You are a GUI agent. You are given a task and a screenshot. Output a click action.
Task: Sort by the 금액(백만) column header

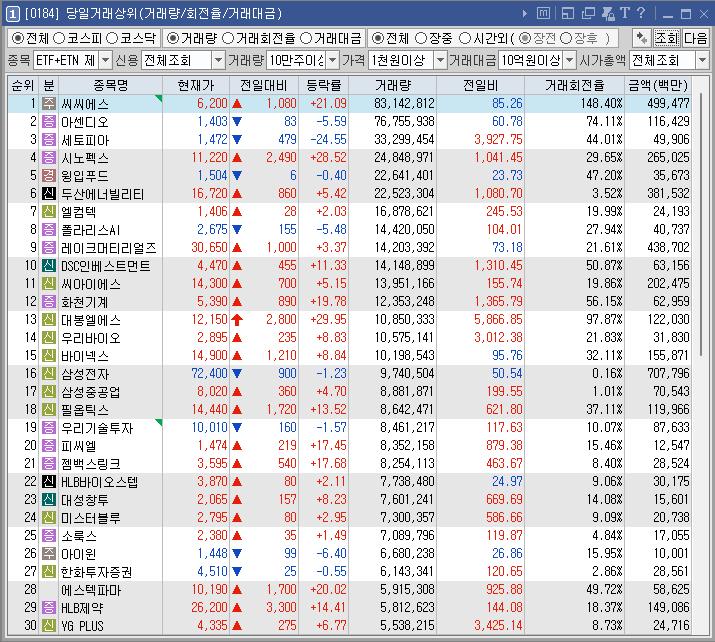coord(658,85)
